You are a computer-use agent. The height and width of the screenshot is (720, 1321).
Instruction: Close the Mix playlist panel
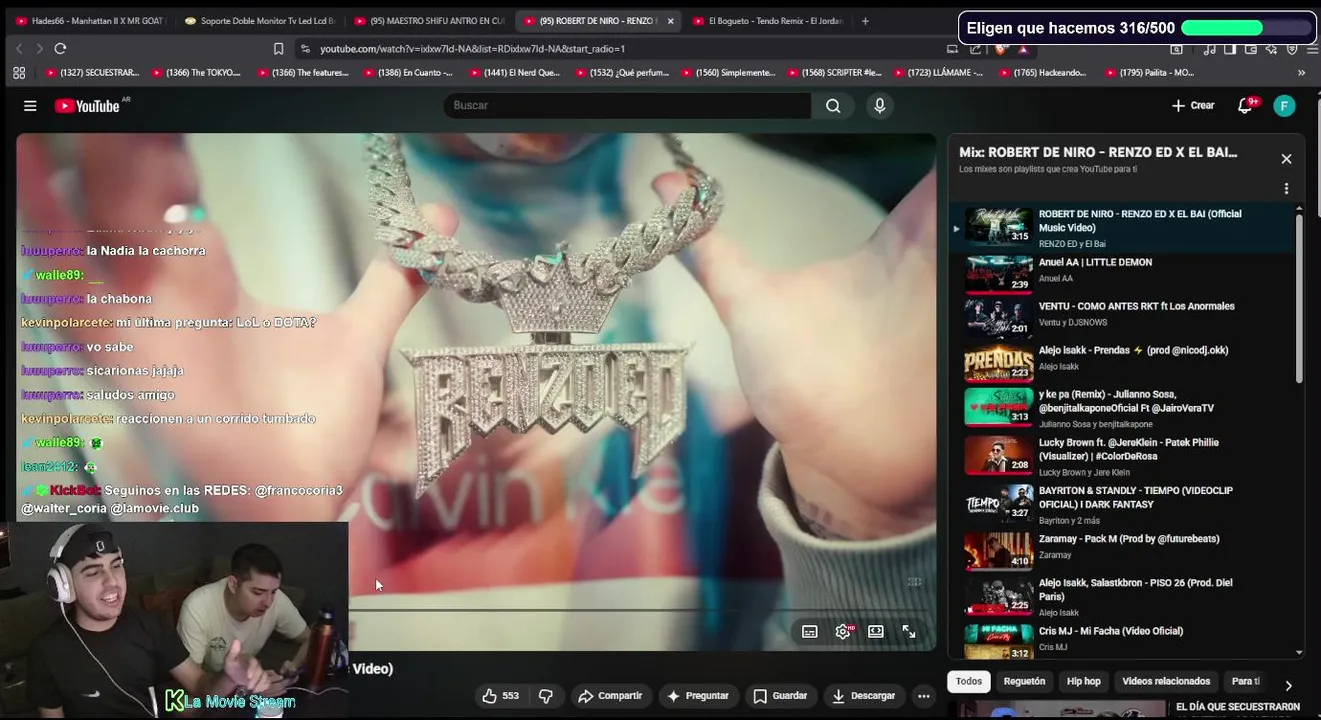tap(1287, 159)
